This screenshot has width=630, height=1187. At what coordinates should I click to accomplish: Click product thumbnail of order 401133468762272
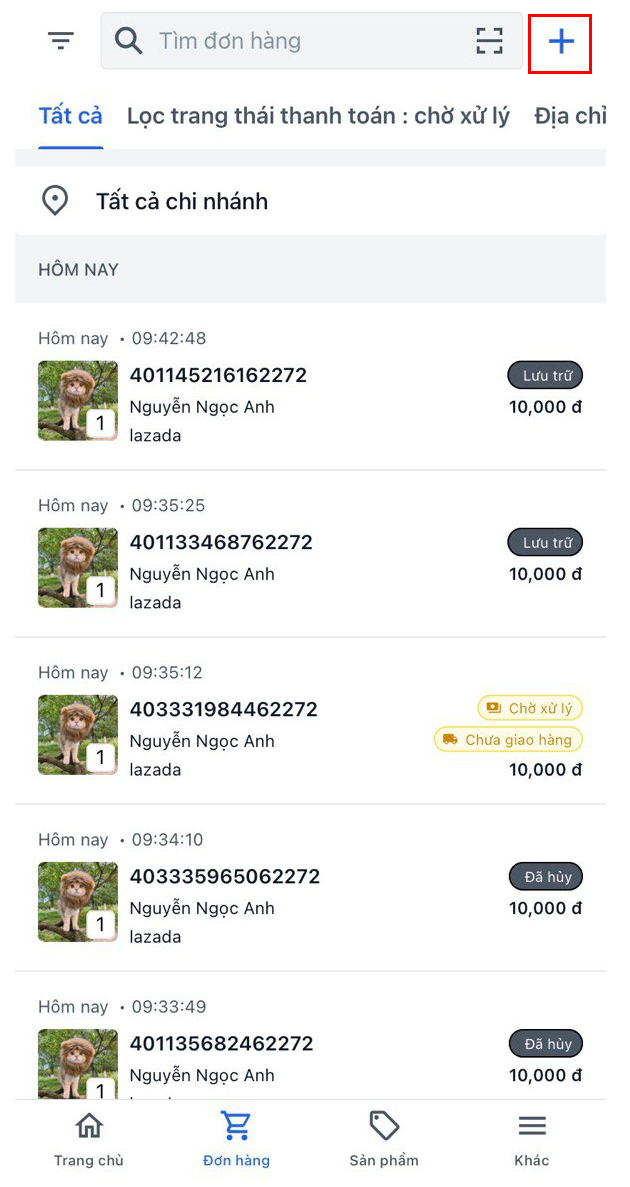click(78, 568)
